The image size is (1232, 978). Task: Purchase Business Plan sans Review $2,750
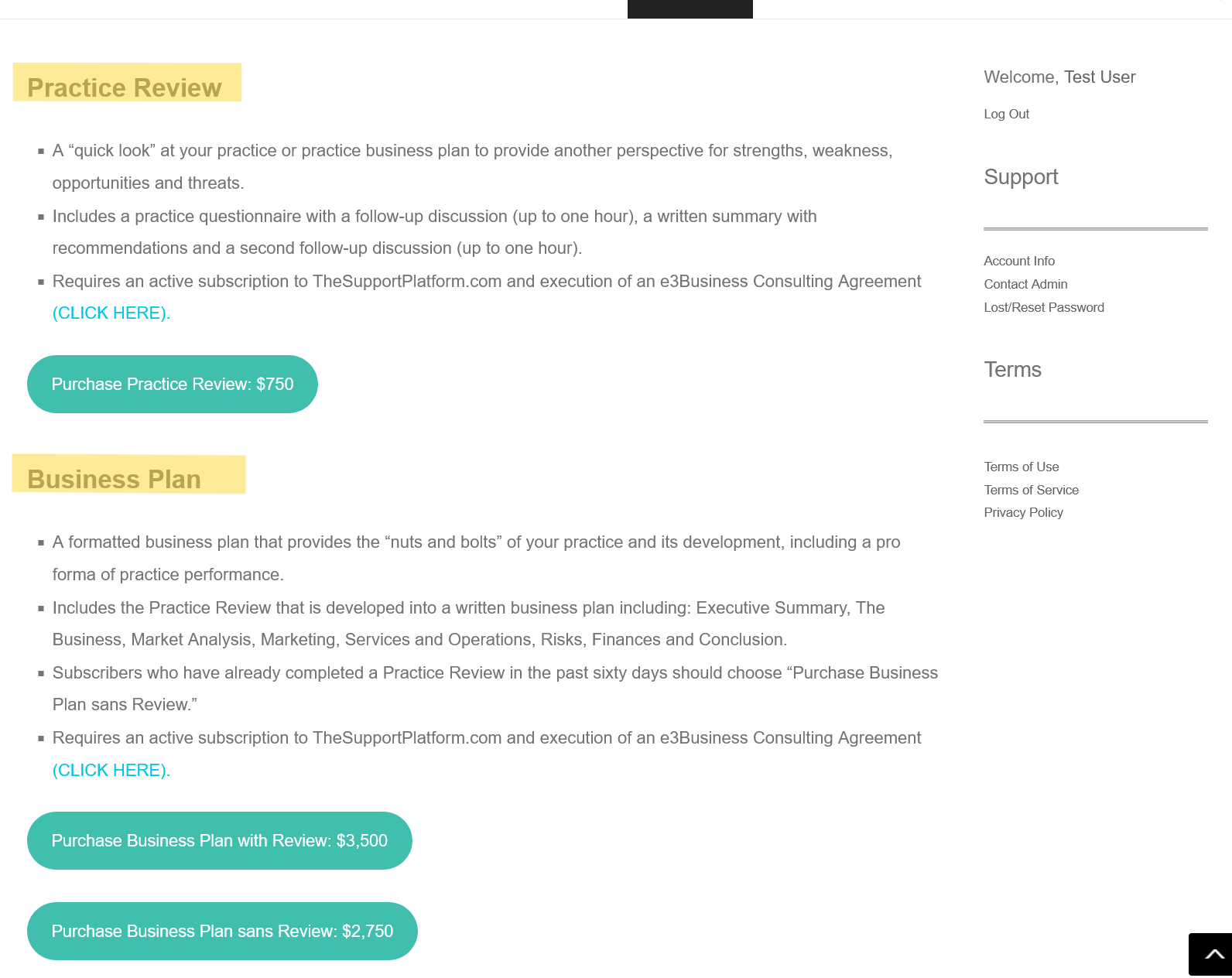[x=222, y=932]
